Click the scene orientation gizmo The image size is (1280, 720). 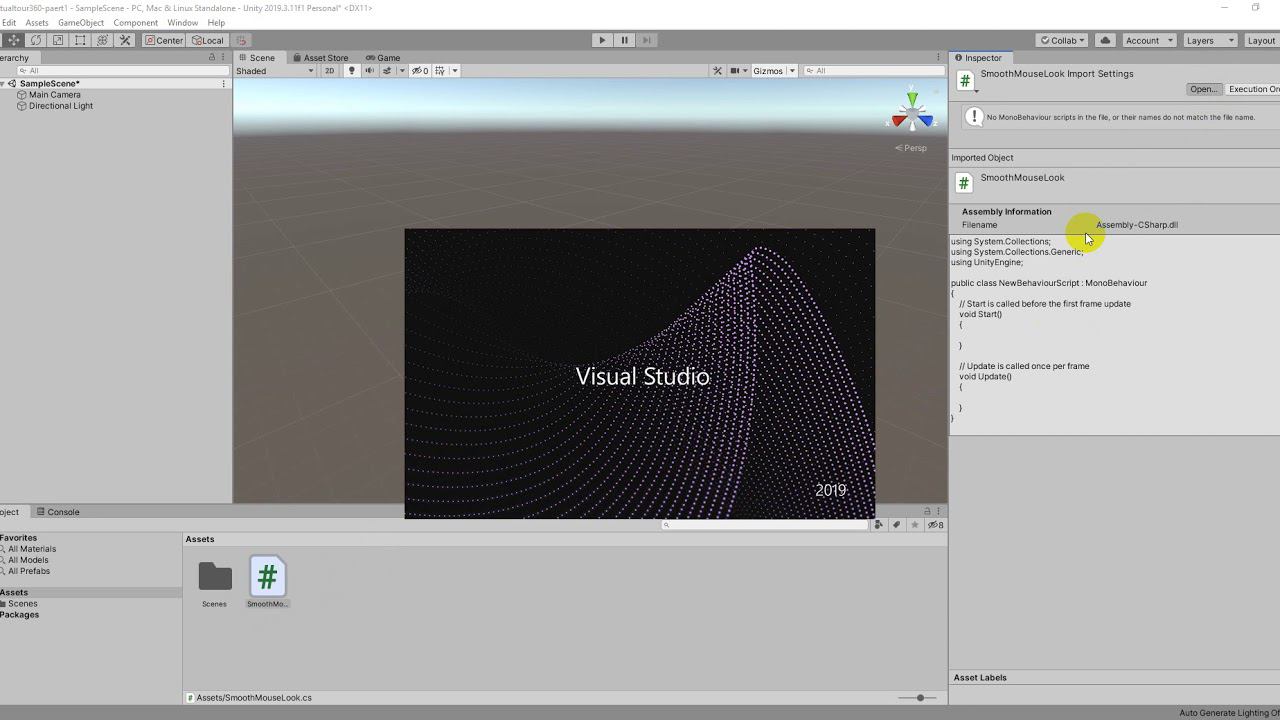point(912,114)
